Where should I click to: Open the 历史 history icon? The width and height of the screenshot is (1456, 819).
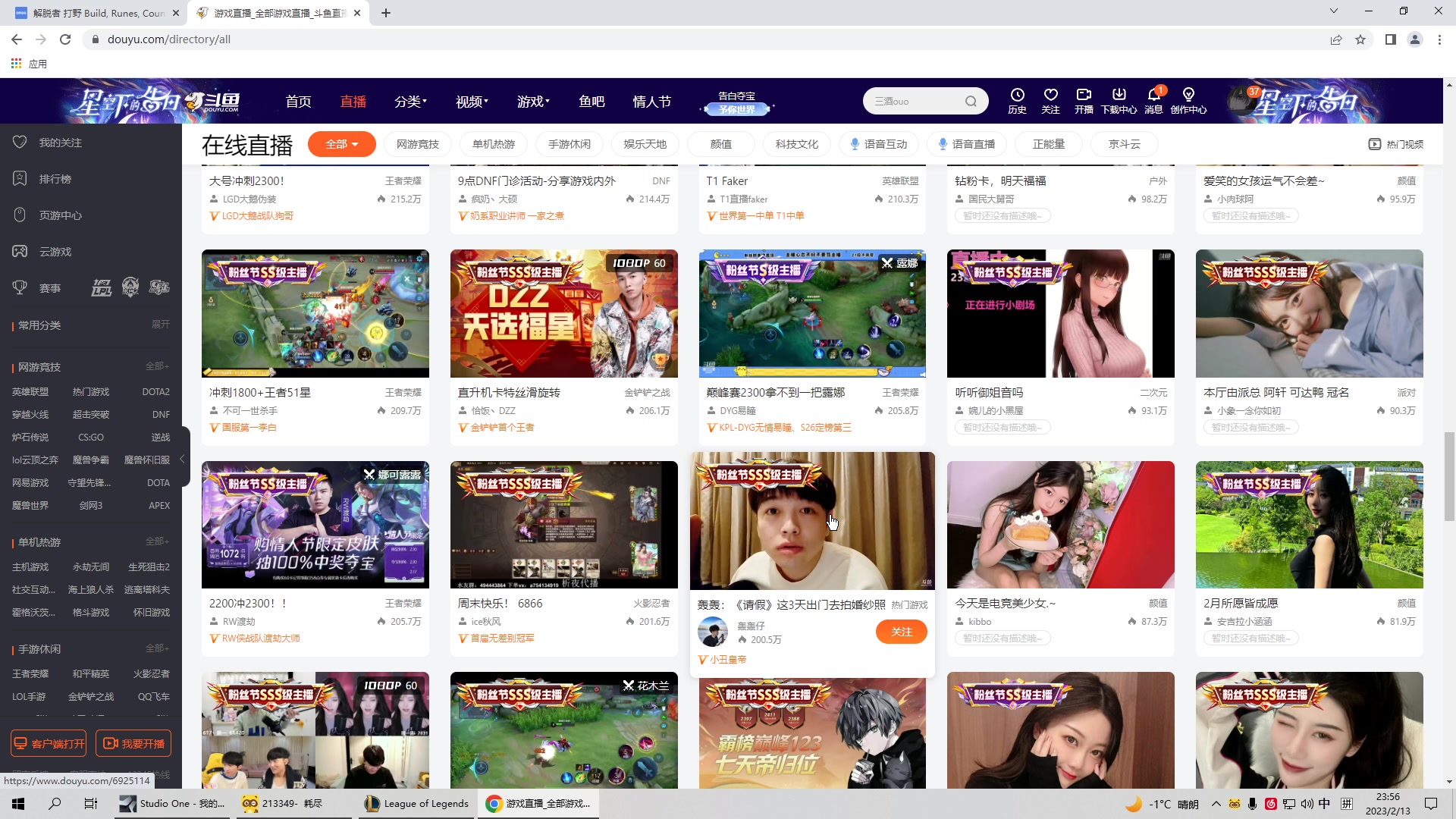coord(1017,100)
